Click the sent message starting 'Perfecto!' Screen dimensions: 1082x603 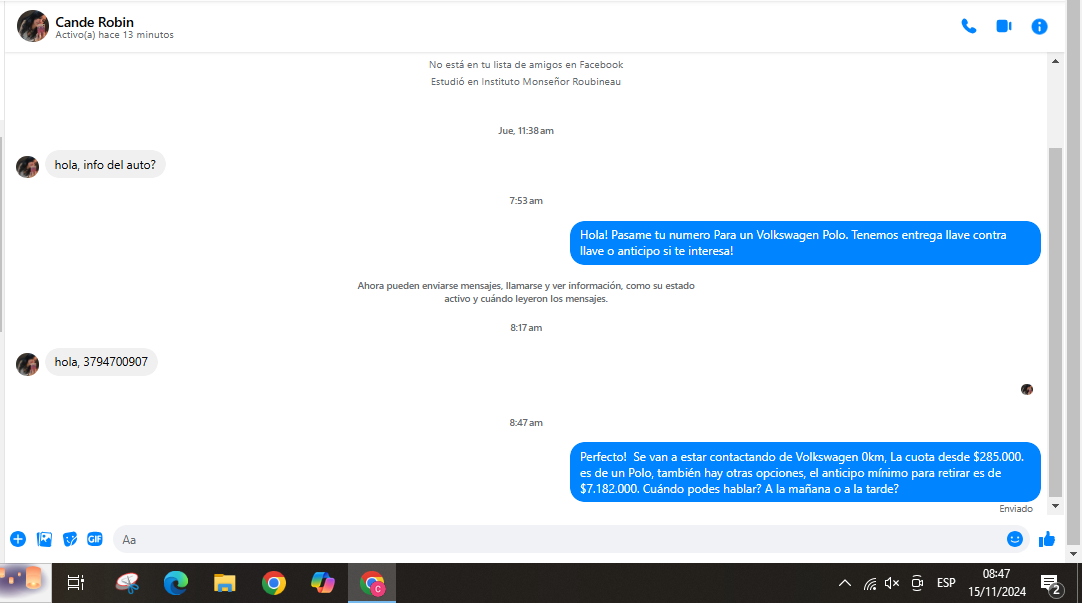coord(805,473)
